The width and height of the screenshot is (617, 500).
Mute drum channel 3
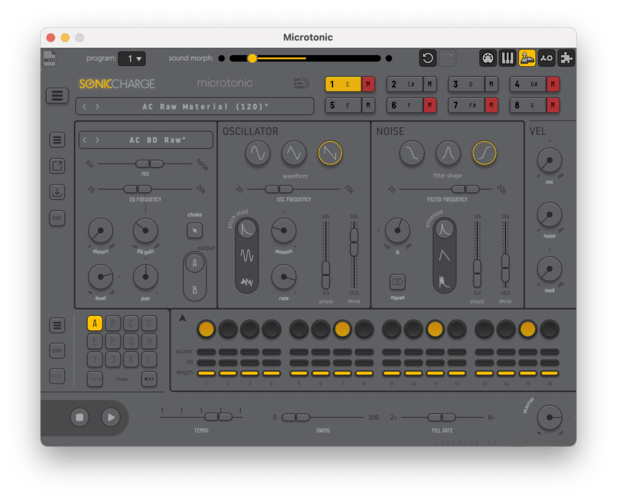click(x=491, y=84)
